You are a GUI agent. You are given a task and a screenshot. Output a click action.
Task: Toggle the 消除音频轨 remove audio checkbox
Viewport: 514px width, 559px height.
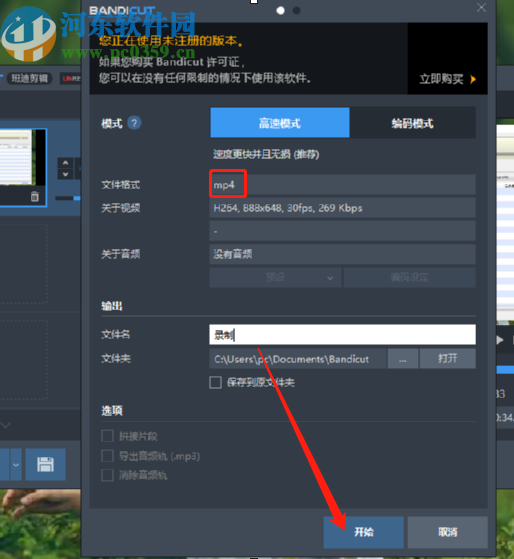tap(107, 475)
